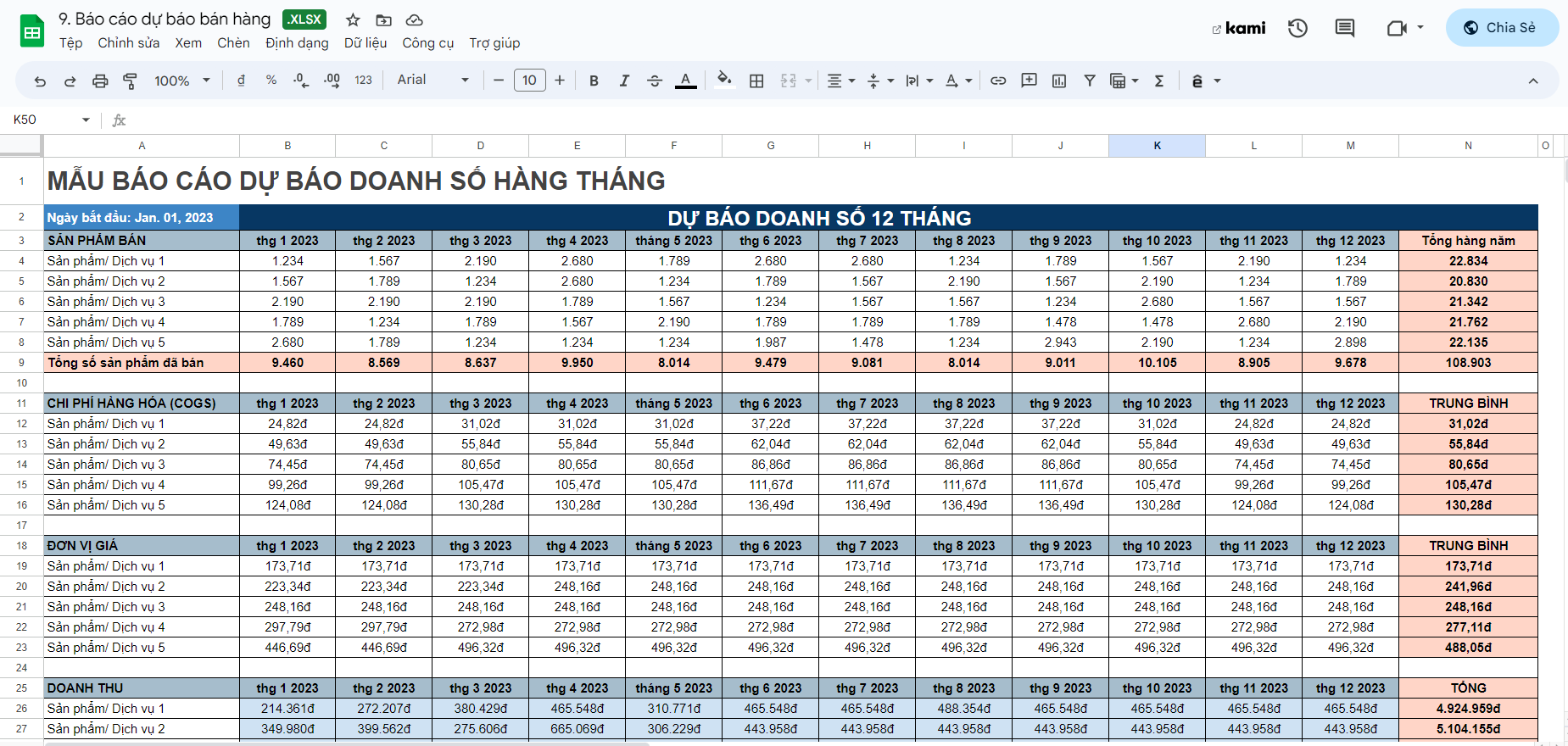Start a meeting with the camera icon
Viewport: 1568px width, 746px height.
1396,28
